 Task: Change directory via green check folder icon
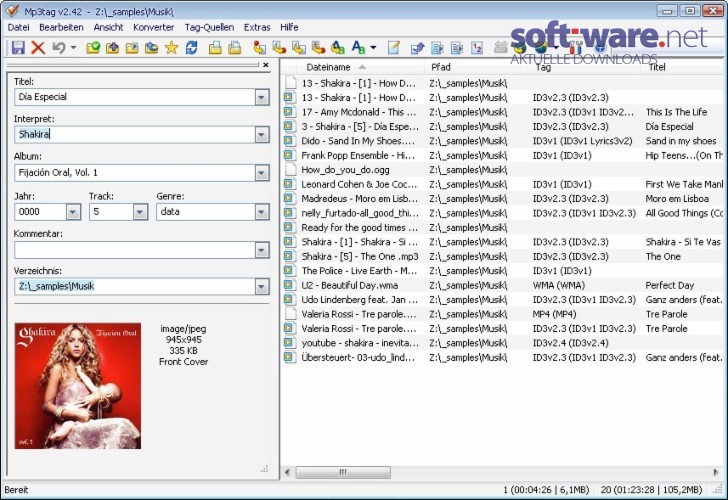point(93,47)
